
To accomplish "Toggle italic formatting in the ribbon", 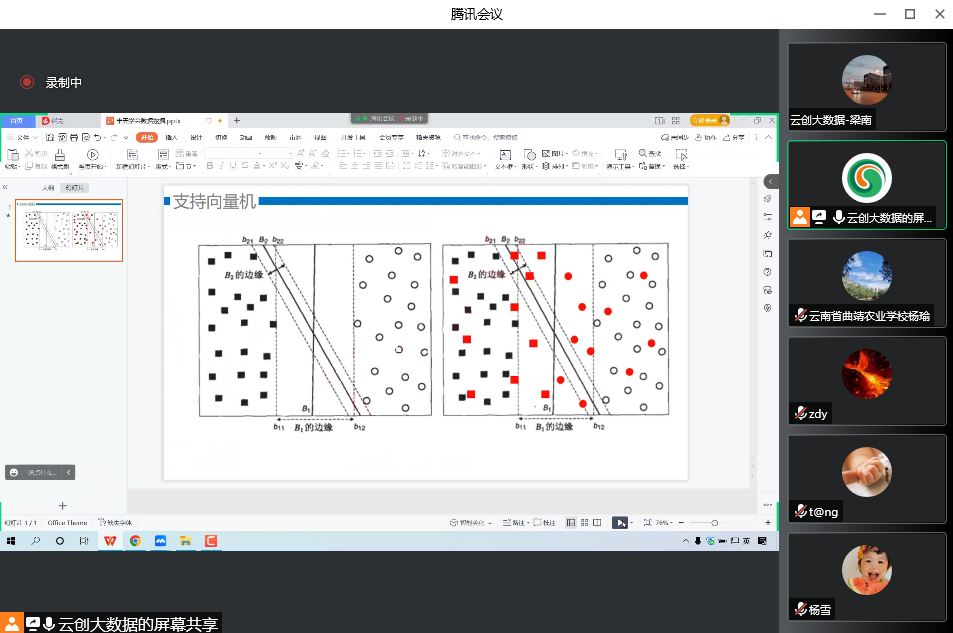I will pos(221,166).
